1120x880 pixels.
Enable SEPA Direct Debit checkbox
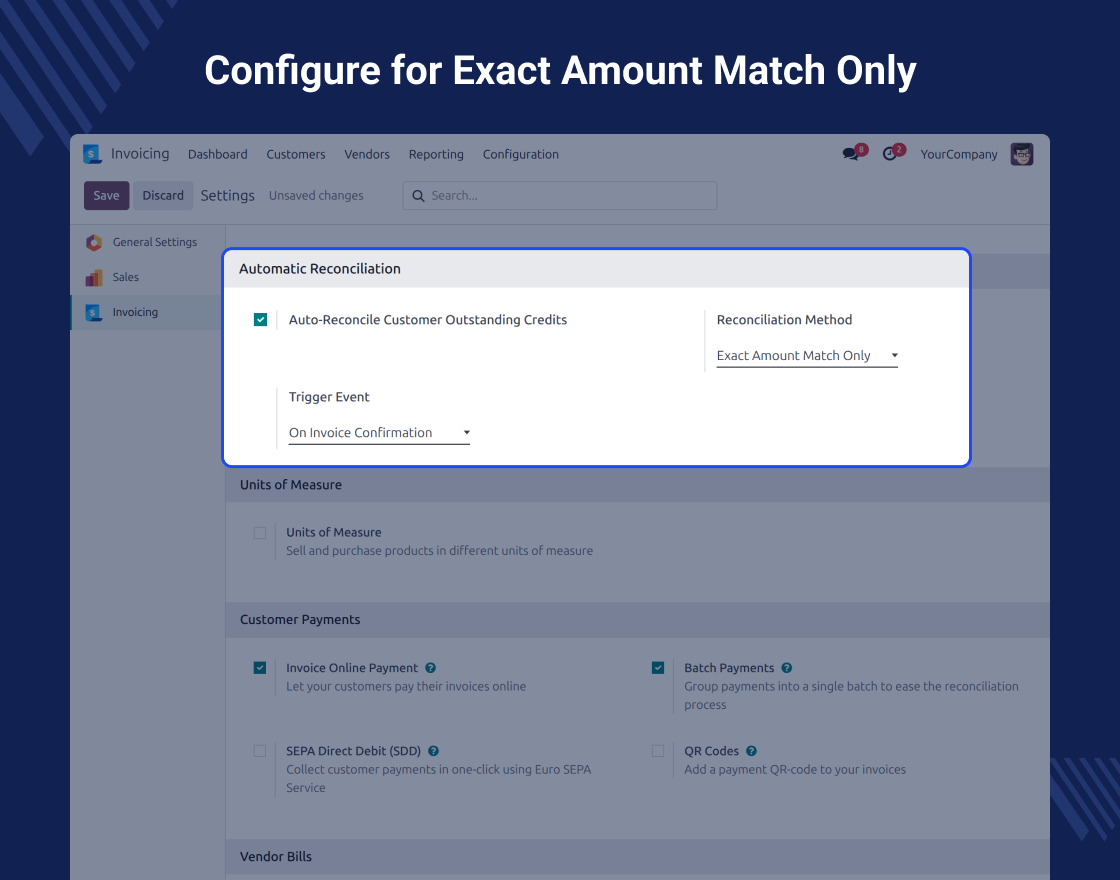coord(260,751)
